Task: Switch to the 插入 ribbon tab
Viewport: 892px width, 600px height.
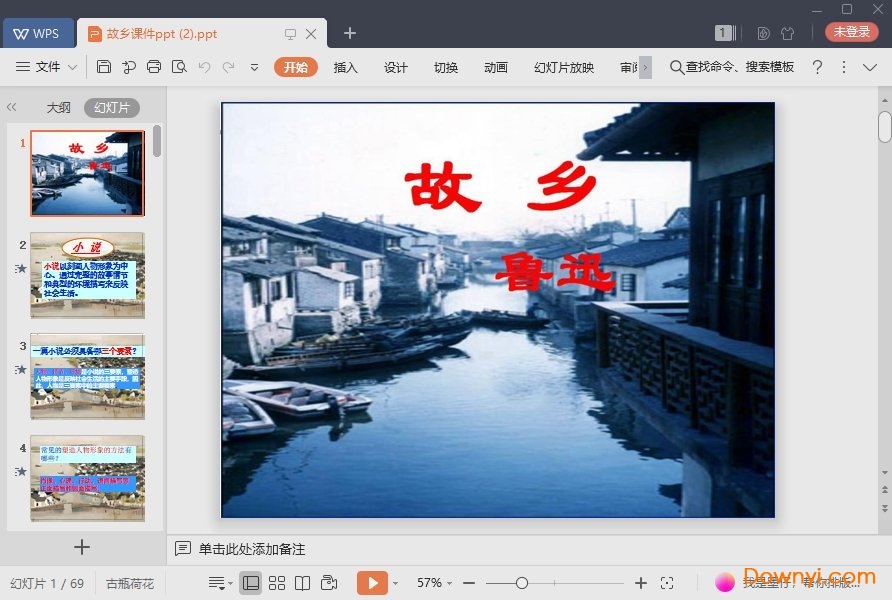Action: pyautogui.click(x=345, y=67)
